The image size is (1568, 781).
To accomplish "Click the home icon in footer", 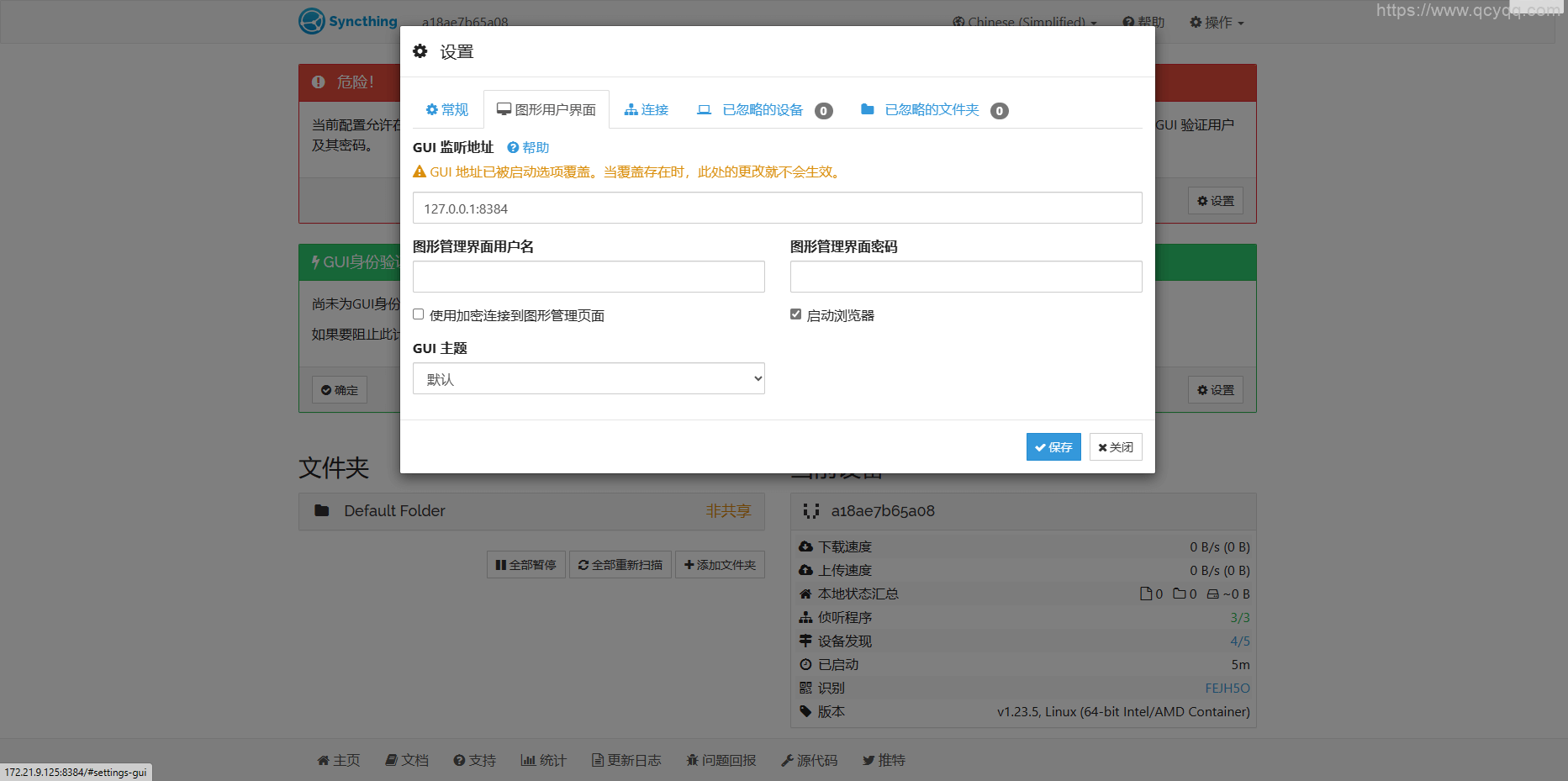I will coord(323,761).
